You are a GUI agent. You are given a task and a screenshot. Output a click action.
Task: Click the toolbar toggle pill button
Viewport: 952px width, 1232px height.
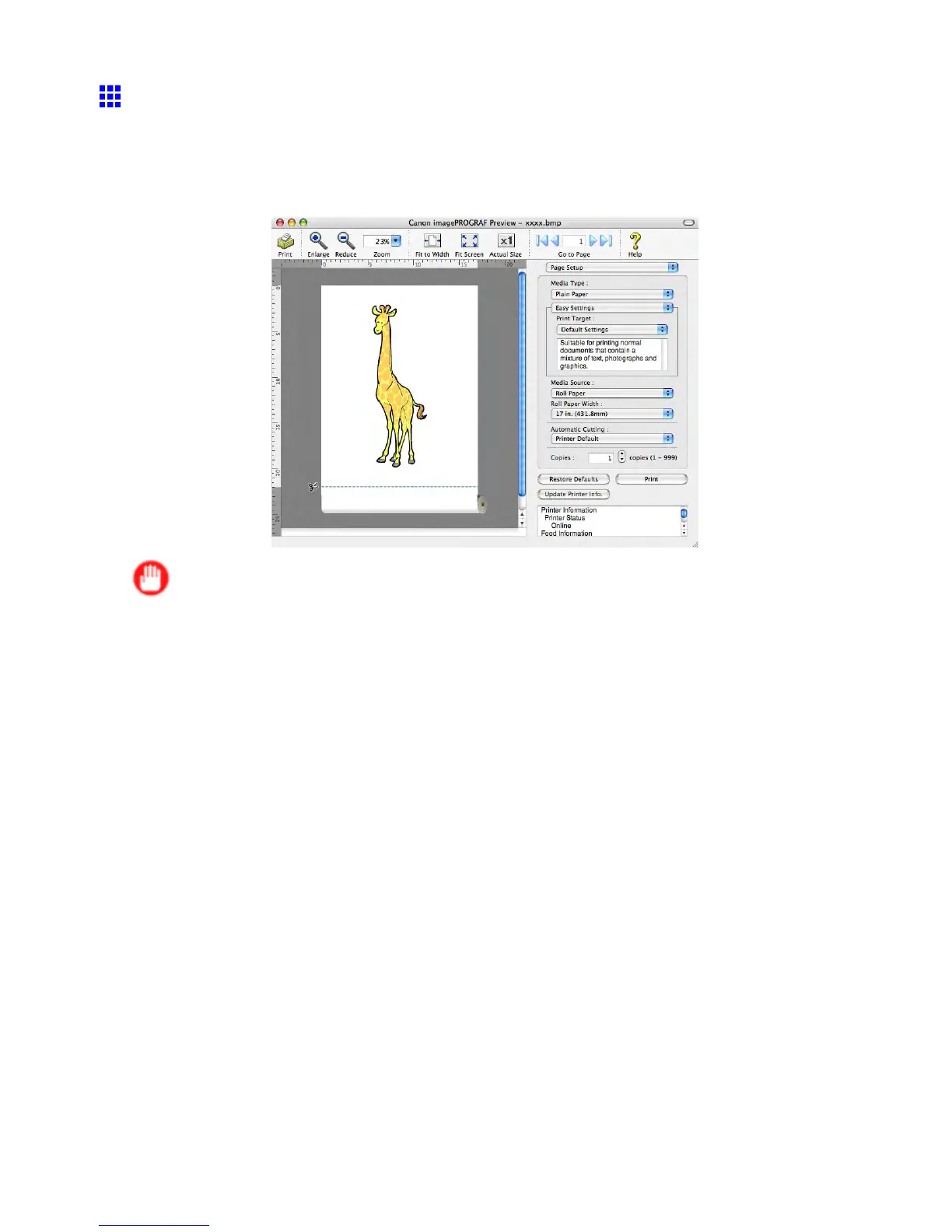point(688,222)
